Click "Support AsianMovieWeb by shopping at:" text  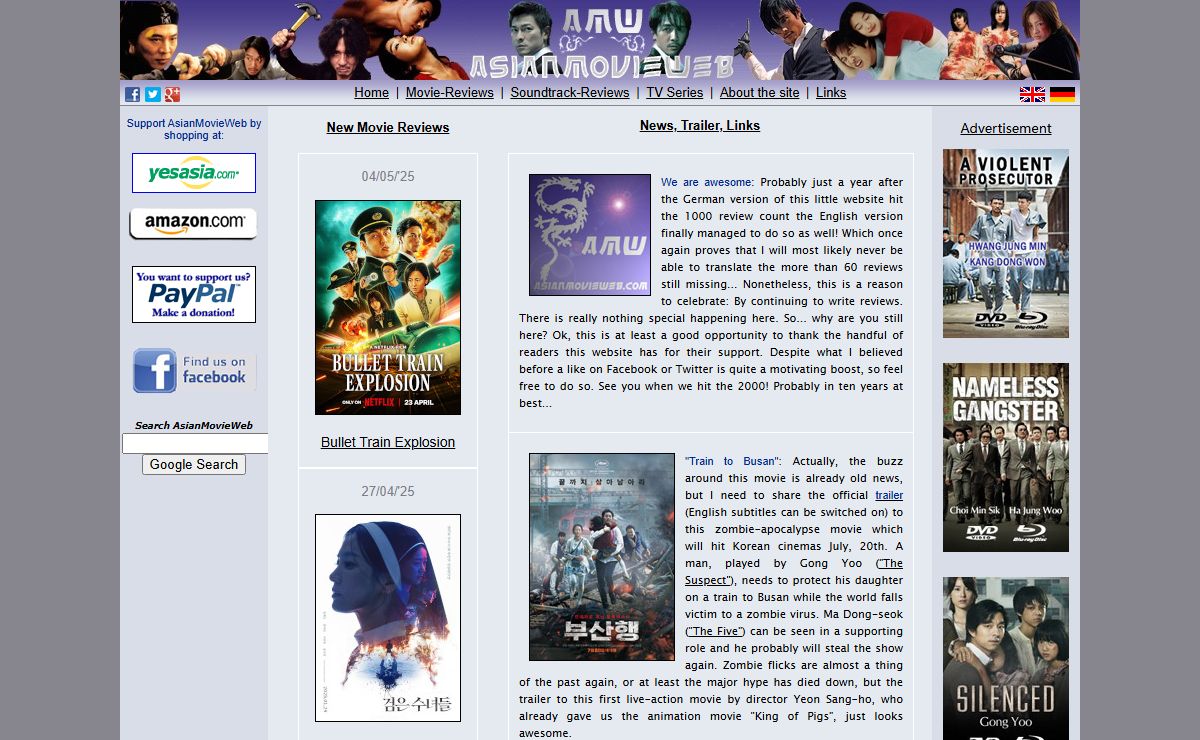click(194, 129)
